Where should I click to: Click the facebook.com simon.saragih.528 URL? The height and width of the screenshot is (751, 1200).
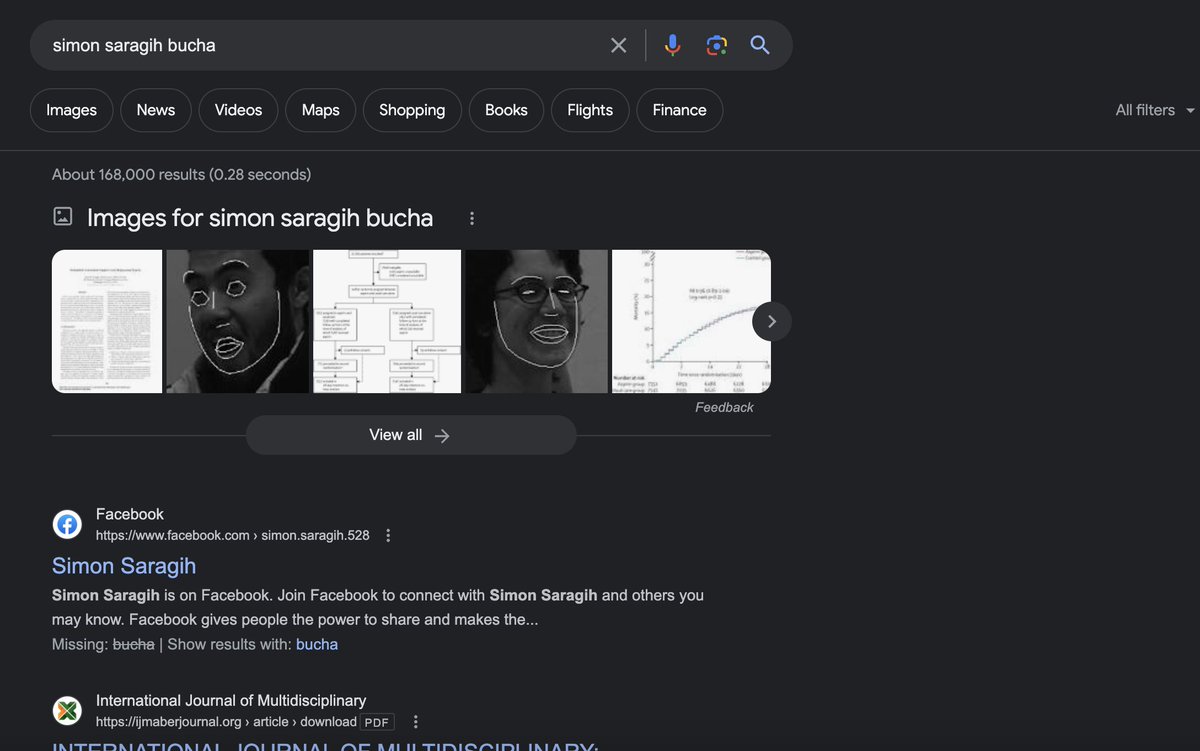pos(233,535)
